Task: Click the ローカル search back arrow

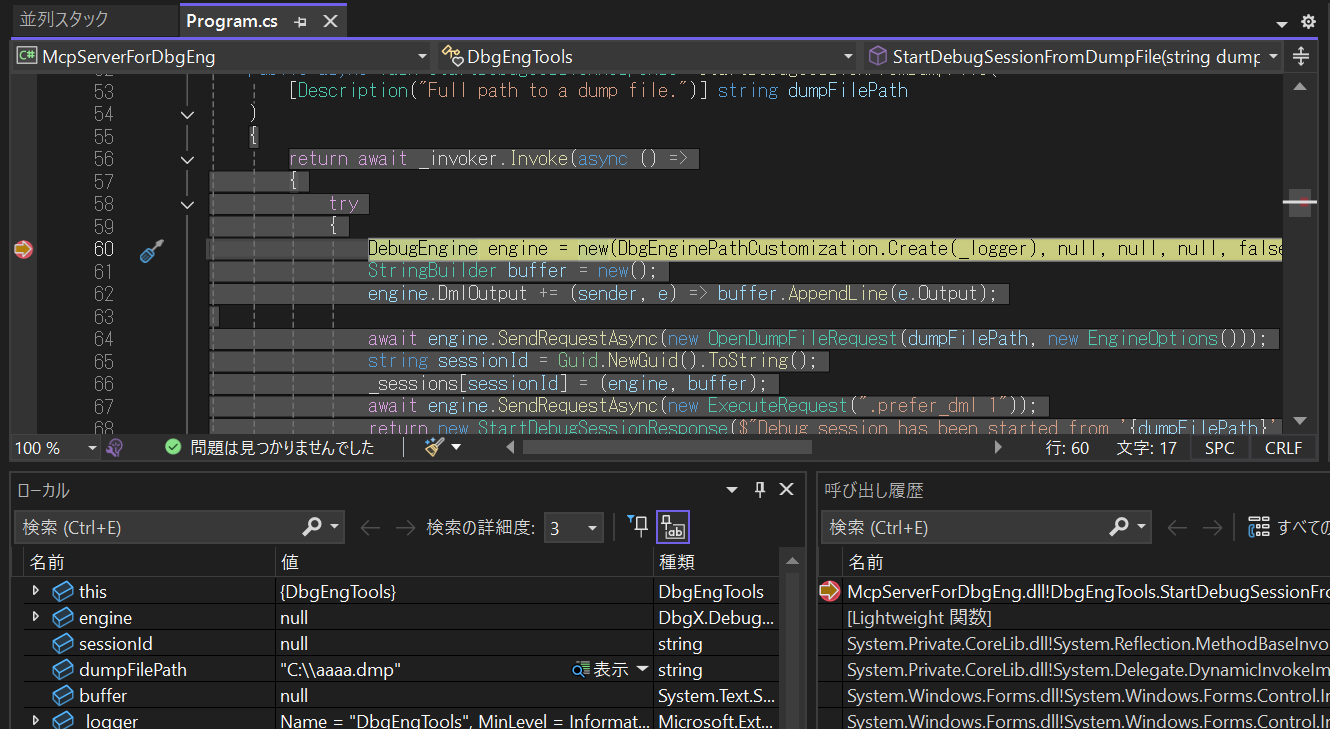Action: point(371,527)
